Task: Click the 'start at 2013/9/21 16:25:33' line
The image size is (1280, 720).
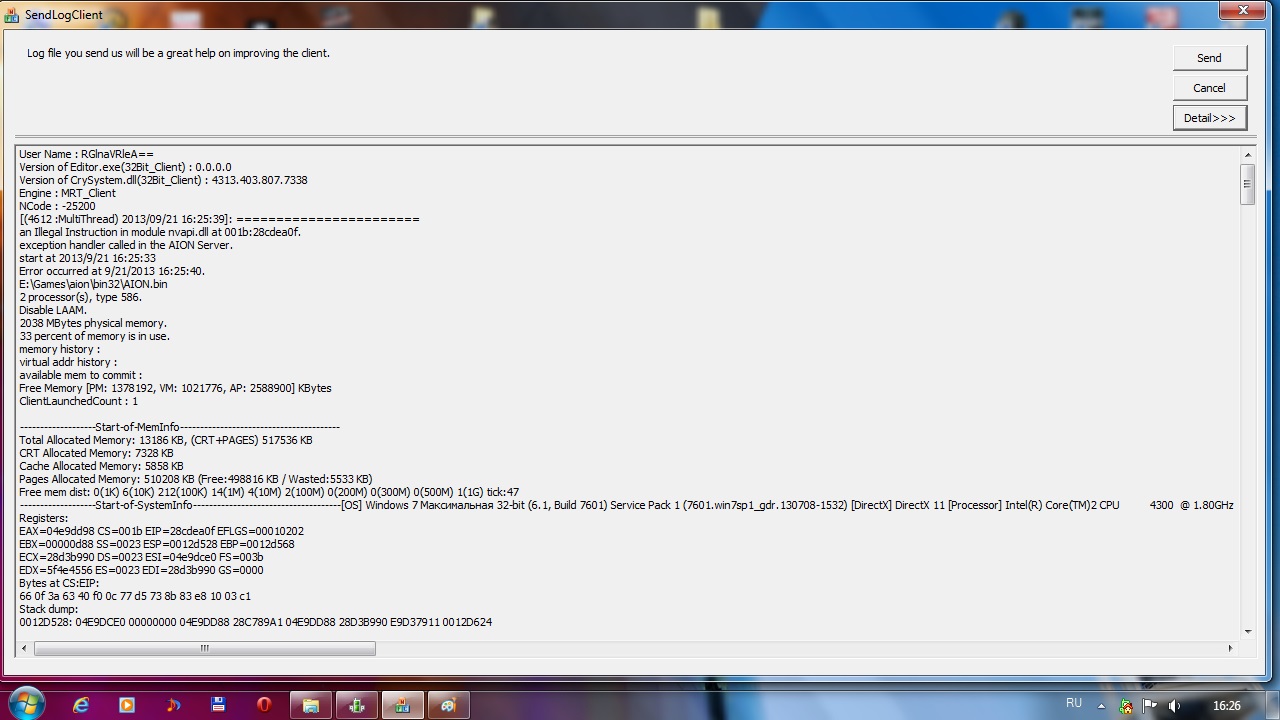Action: coord(87,258)
